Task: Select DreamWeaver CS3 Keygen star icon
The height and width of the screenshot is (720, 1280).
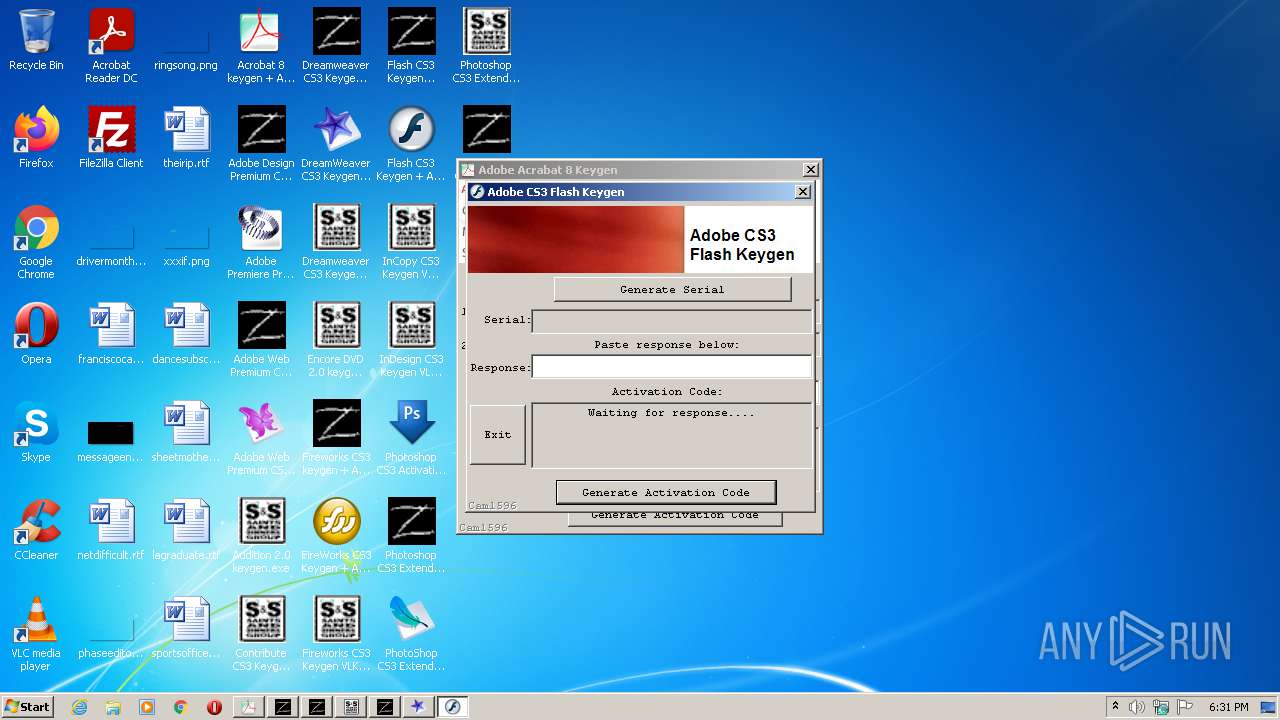Action: point(336,144)
